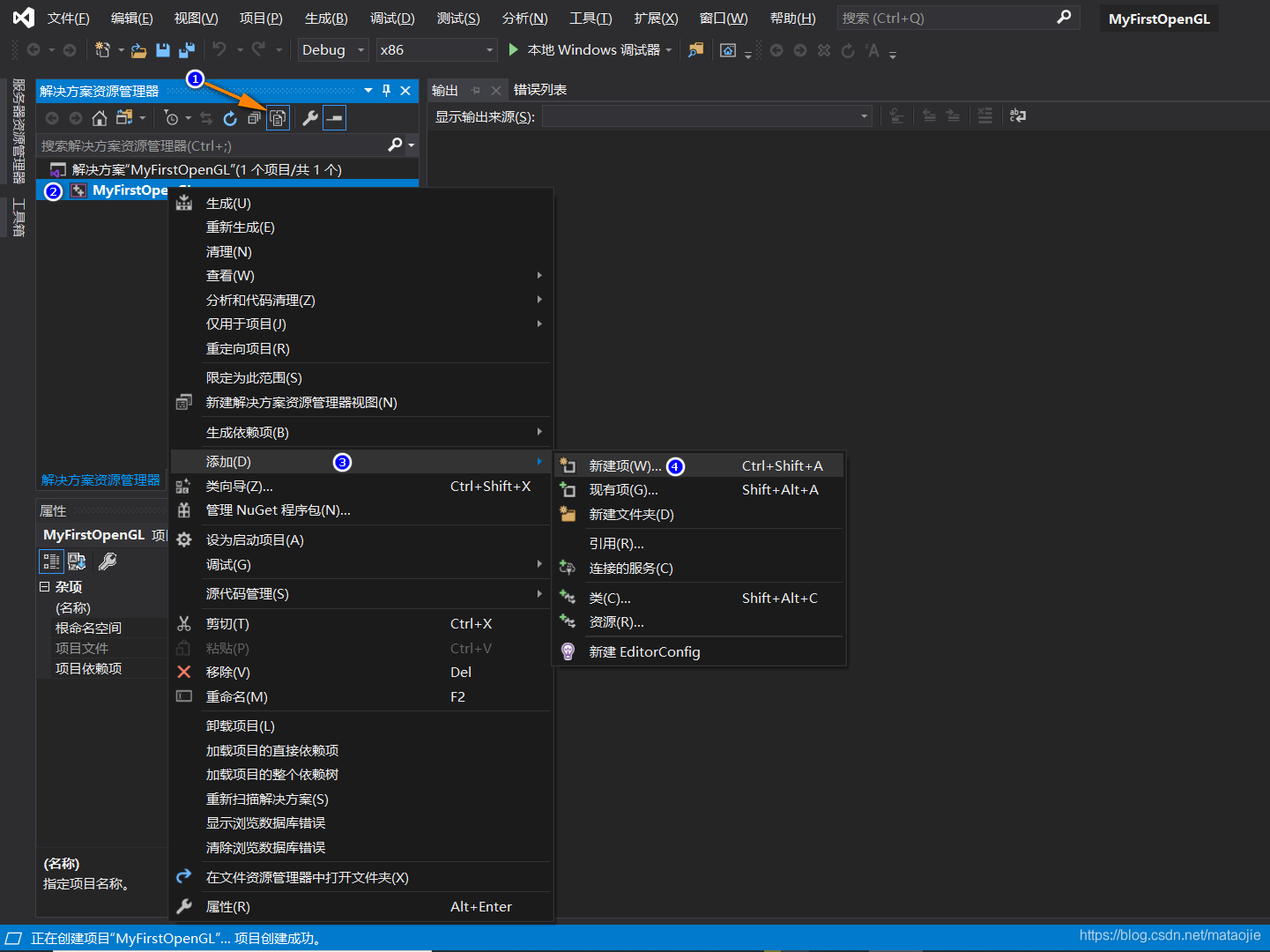The height and width of the screenshot is (952, 1270).
Task: Click the 解决方案资源管理器 bottom tab link
Action: point(100,480)
